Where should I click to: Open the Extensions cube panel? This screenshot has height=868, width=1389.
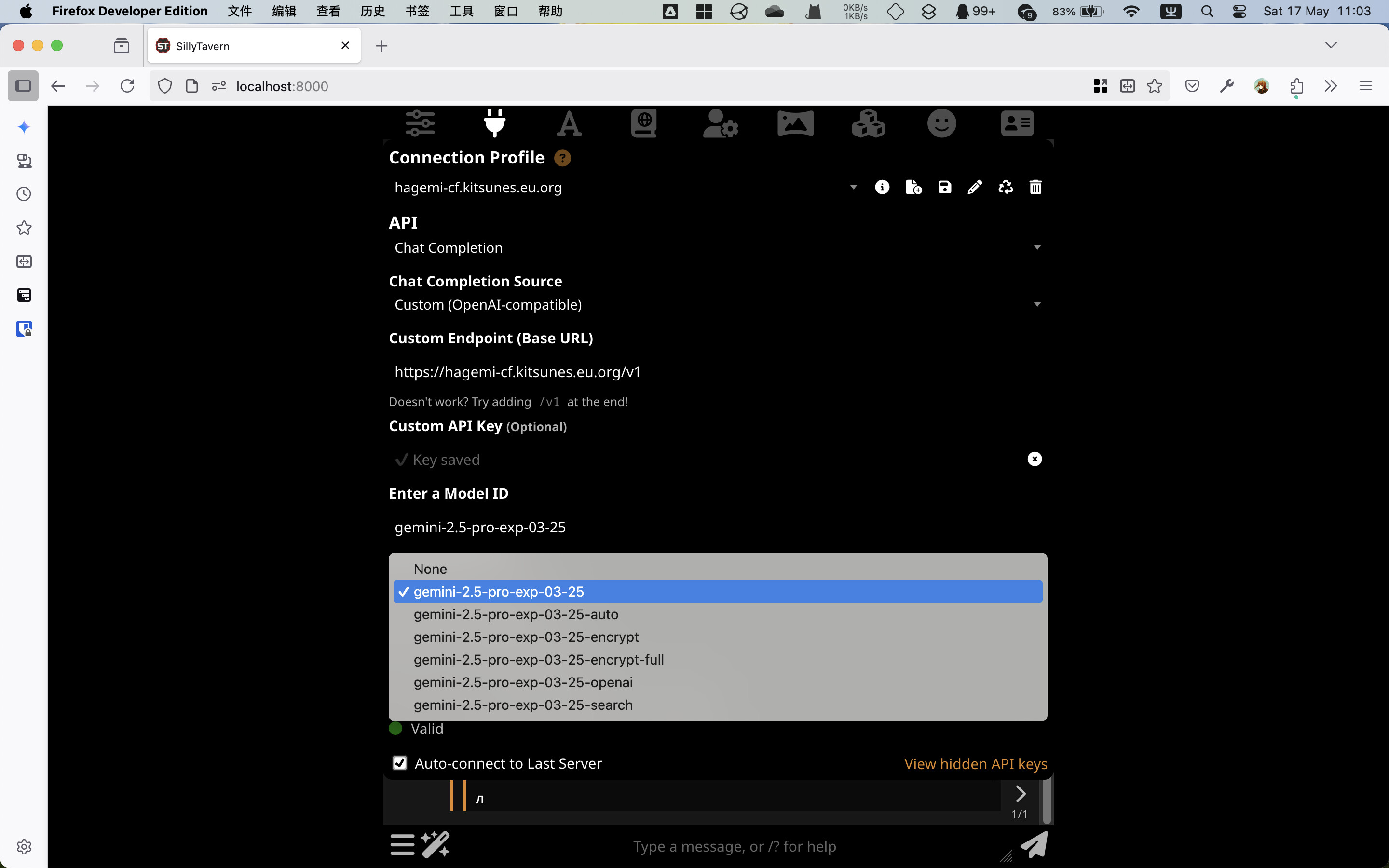(868, 123)
